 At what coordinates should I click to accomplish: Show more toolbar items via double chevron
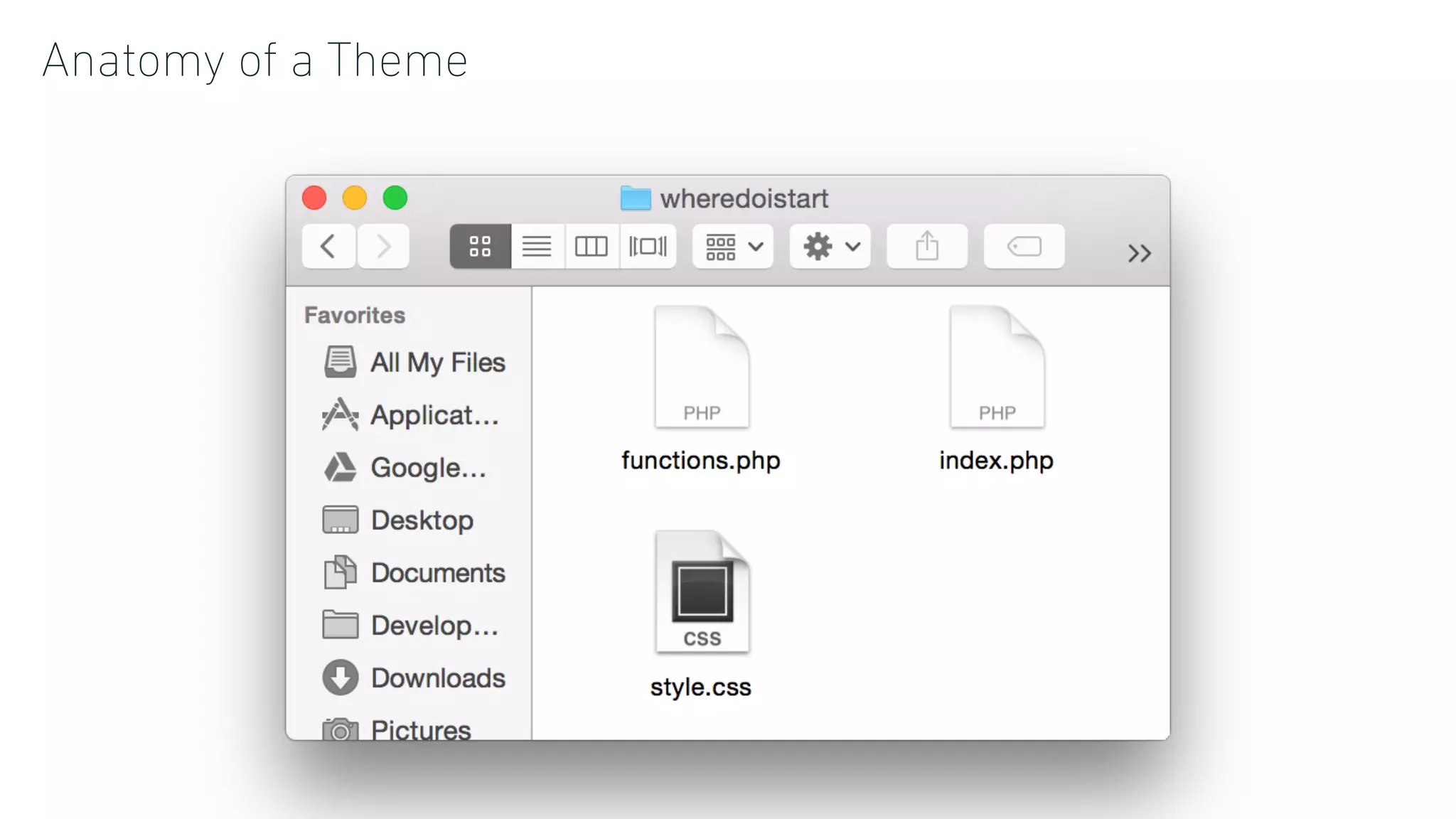click(1139, 253)
